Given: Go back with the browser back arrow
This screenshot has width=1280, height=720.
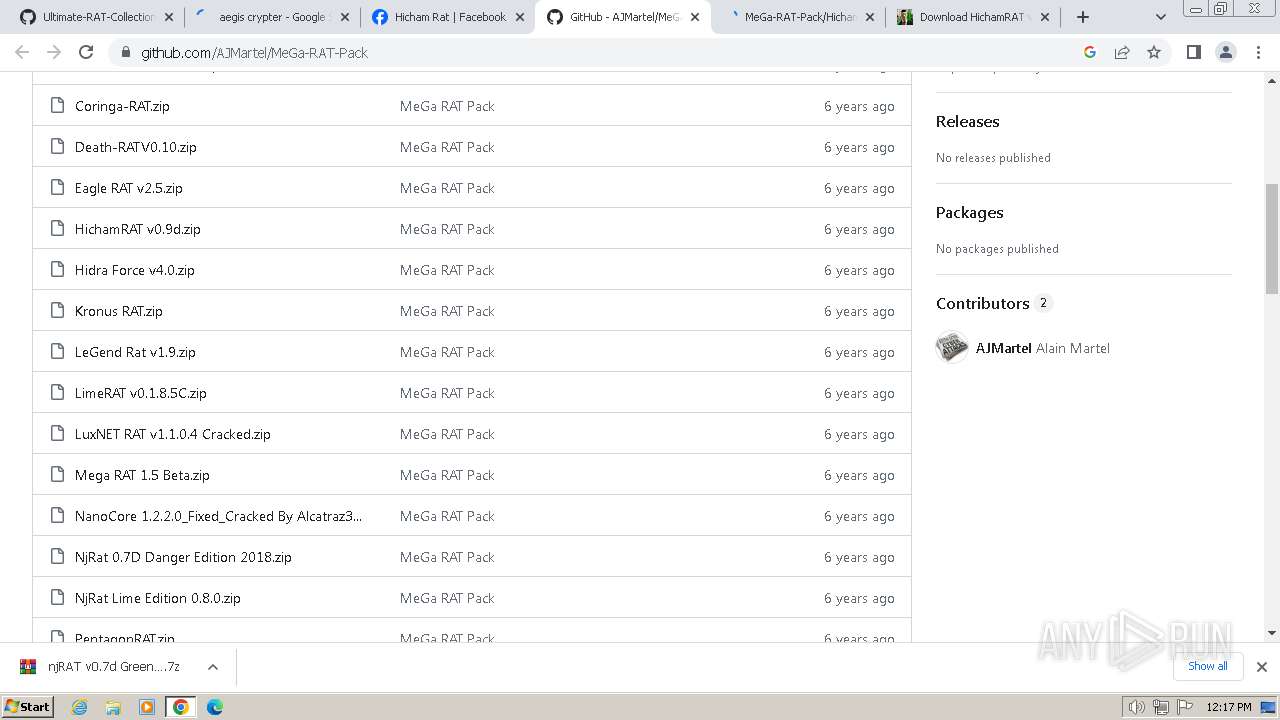Looking at the screenshot, I should coord(22,52).
